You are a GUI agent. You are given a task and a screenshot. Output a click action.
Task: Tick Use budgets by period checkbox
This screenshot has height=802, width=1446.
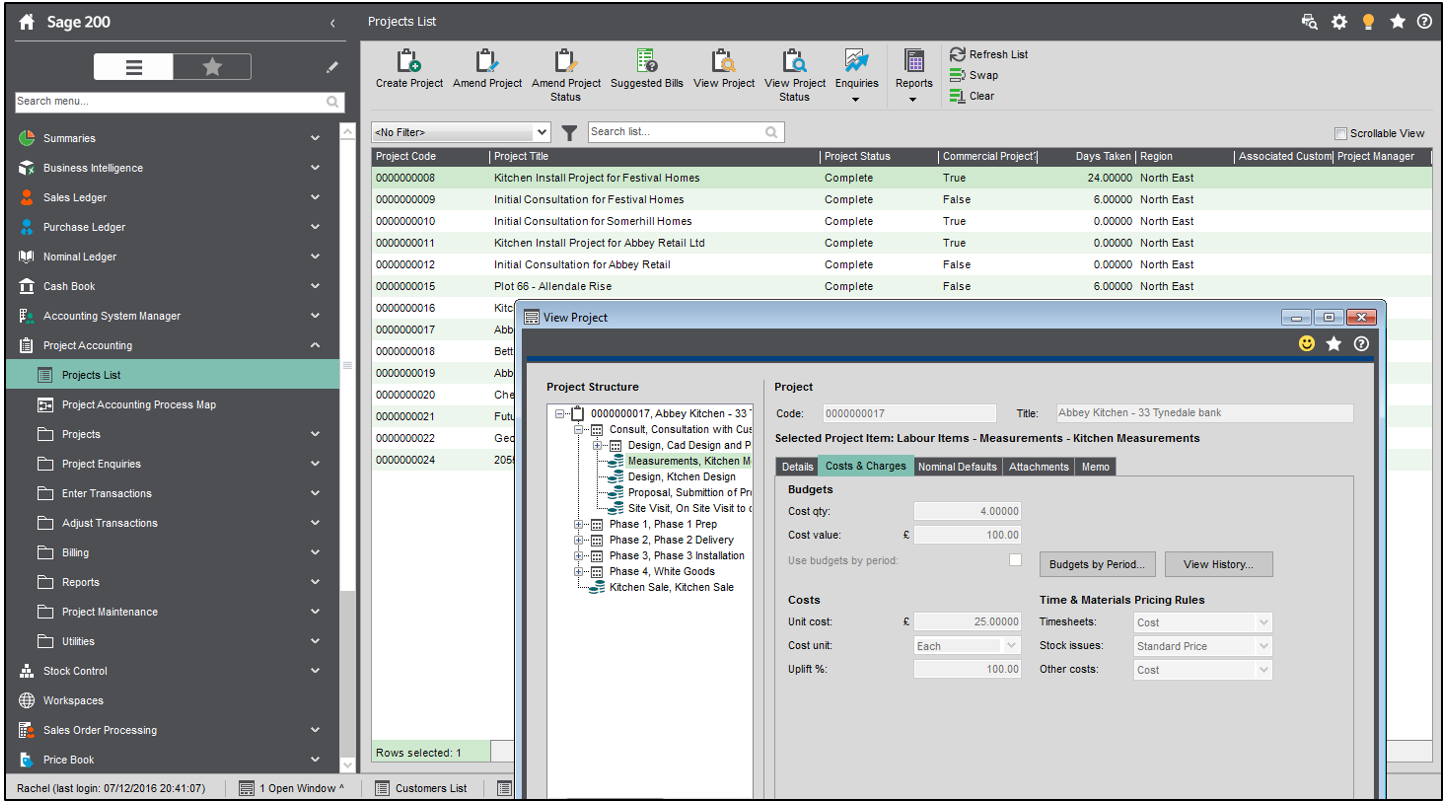coord(1015,560)
